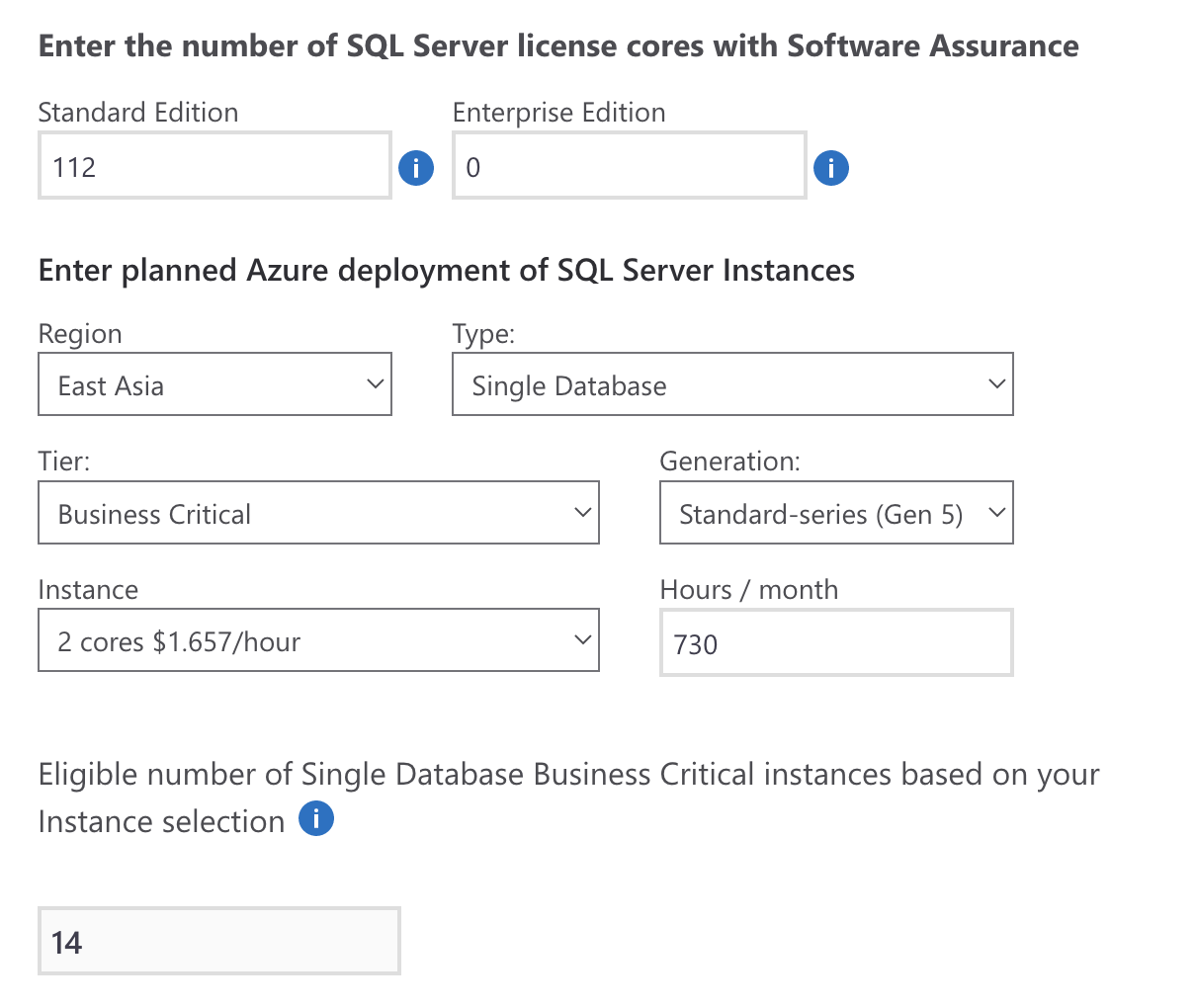
Task: Select the planned Azure deployment heading
Action: (447, 271)
